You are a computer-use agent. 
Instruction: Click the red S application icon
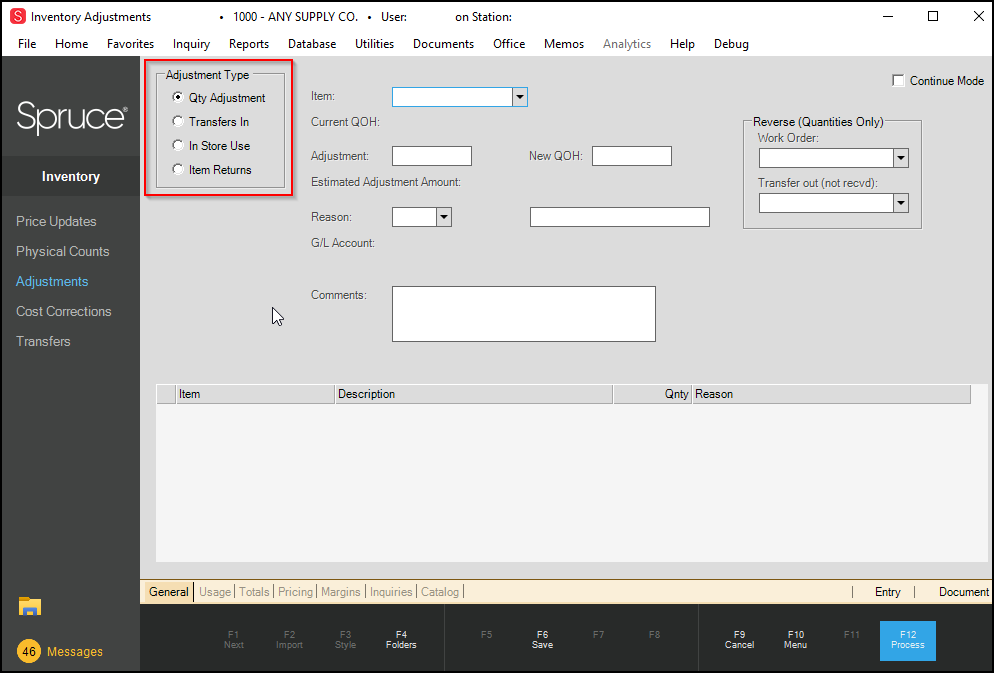pyautogui.click(x=18, y=16)
